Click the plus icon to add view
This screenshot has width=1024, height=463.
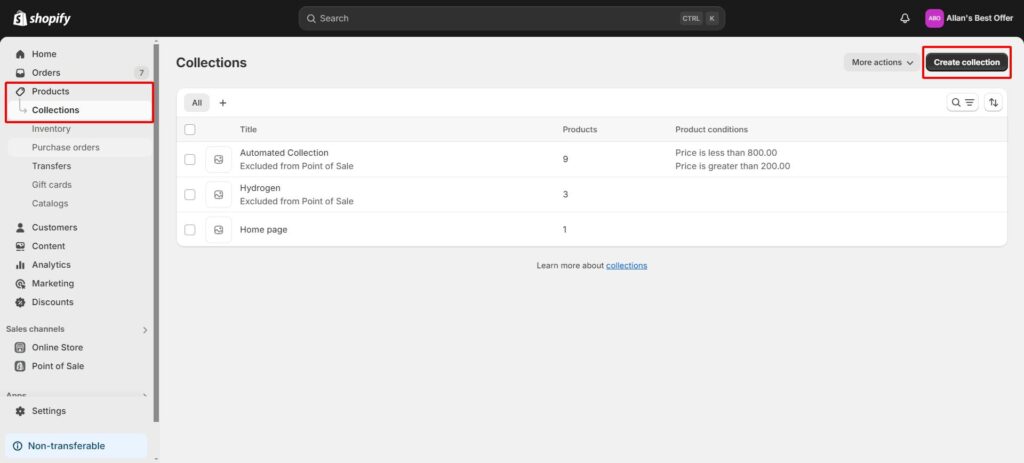223,103
